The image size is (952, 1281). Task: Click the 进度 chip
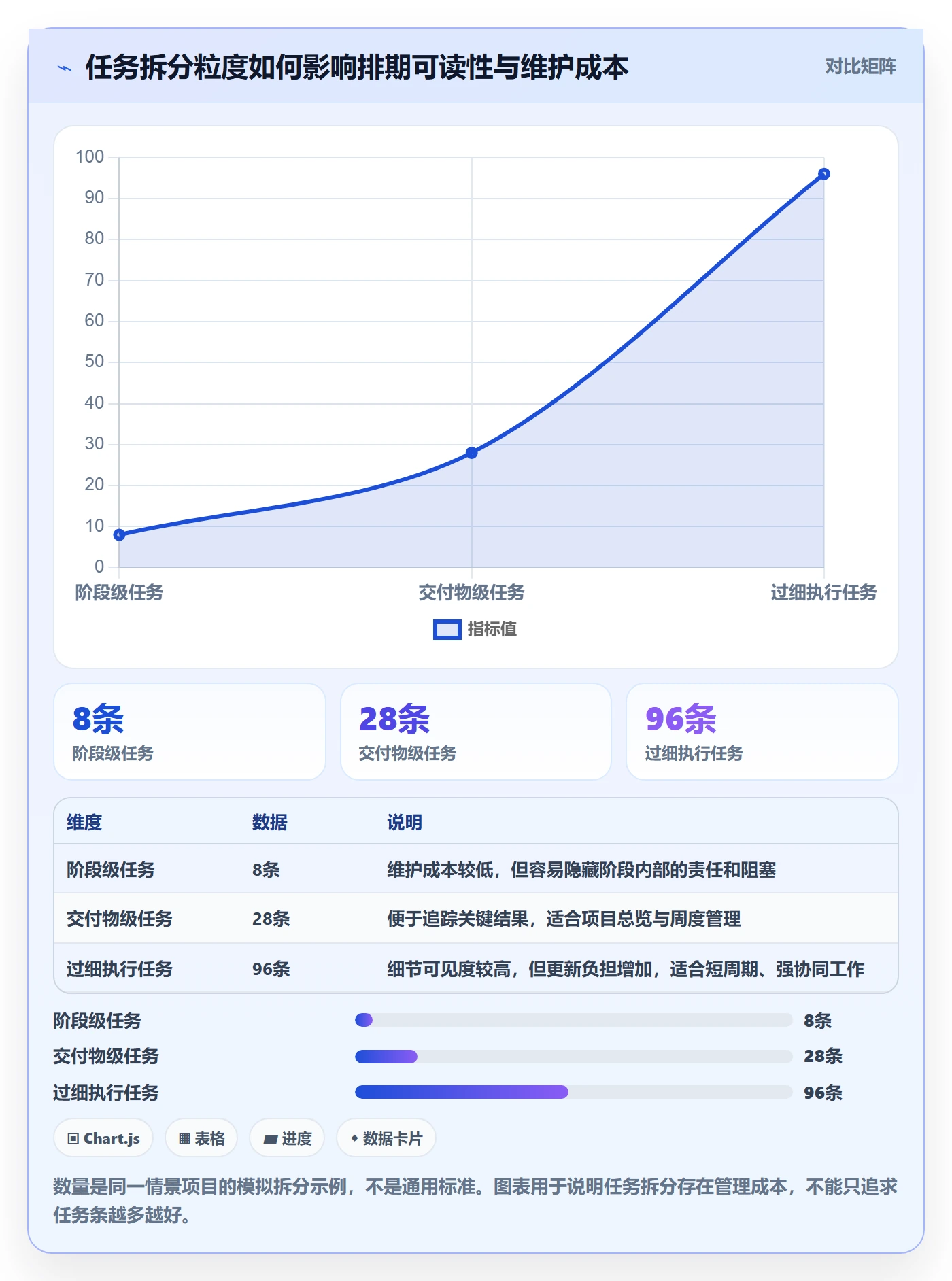click(287, 1138)
